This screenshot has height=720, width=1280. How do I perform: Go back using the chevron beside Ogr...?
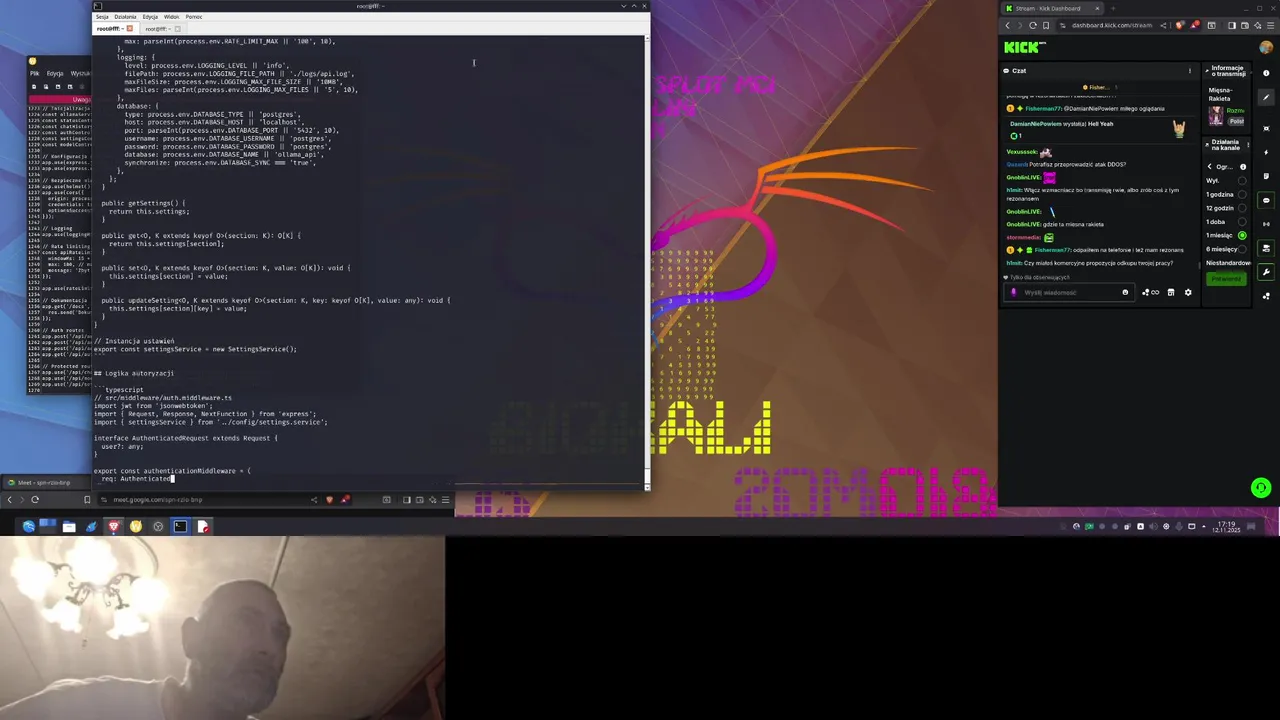click(1209, 167)
